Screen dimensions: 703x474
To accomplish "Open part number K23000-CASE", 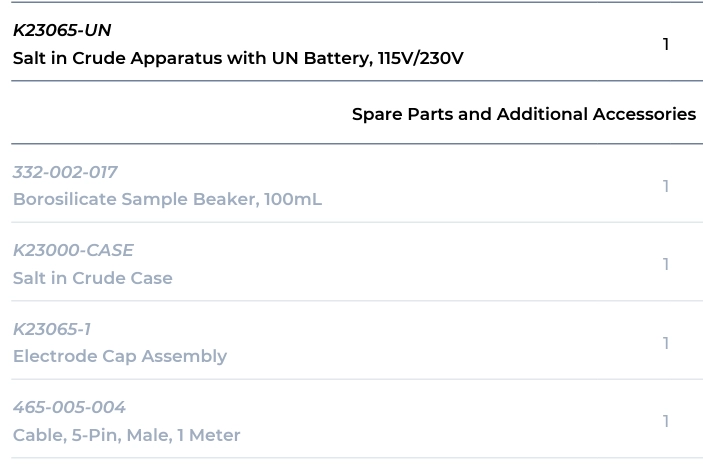I will [73, 250].
